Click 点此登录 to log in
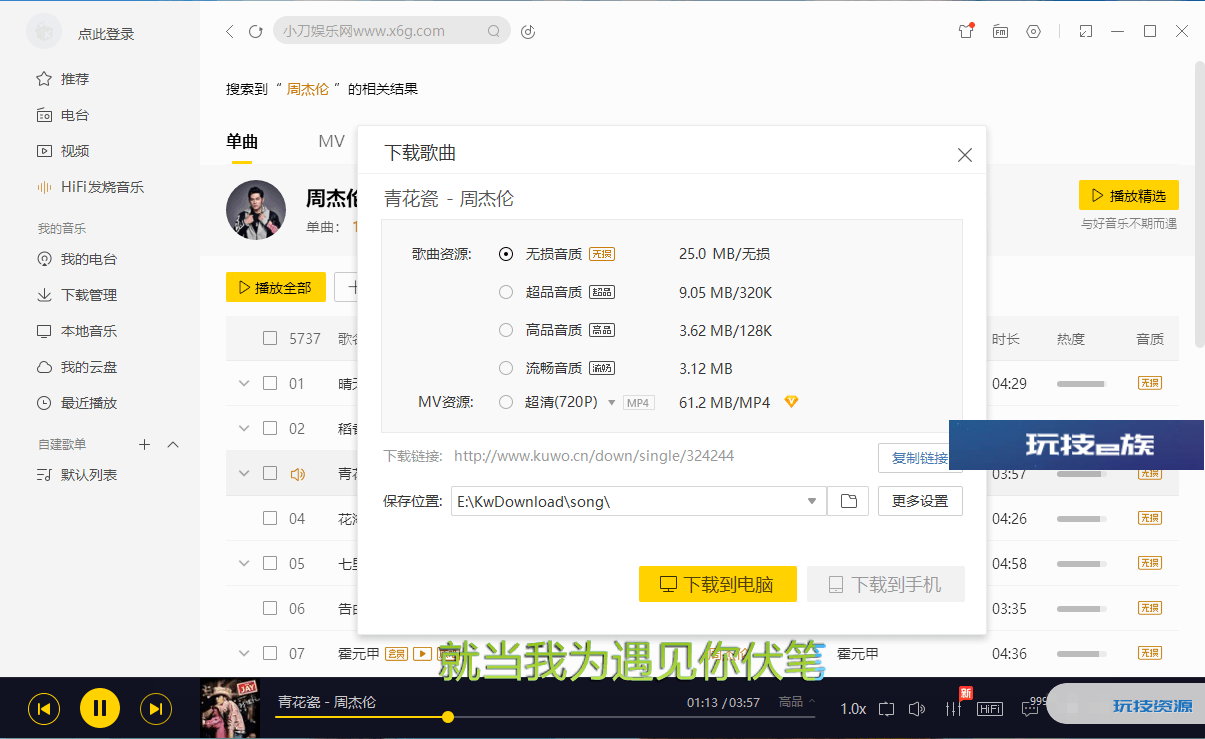This screenshot has width=1205, height=739. click(x=106, y=34)
